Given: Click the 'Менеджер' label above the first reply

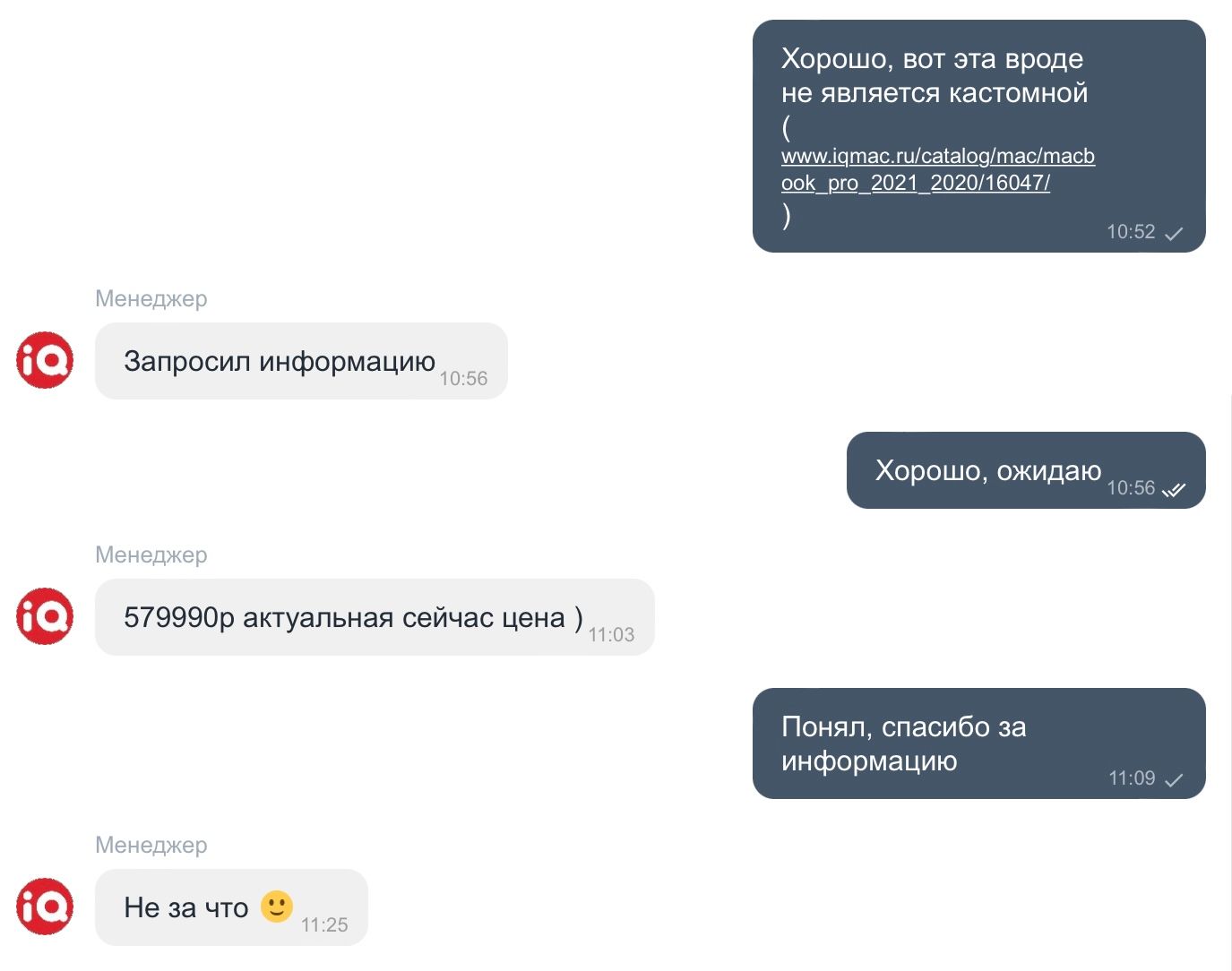Looking at the screenshot, I should (151, 298).
